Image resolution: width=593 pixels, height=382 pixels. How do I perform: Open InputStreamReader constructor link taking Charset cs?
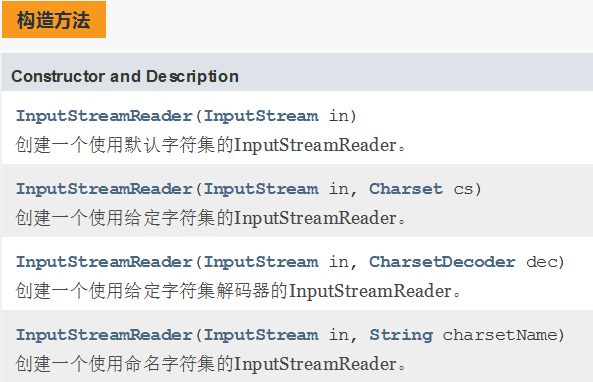104,189
